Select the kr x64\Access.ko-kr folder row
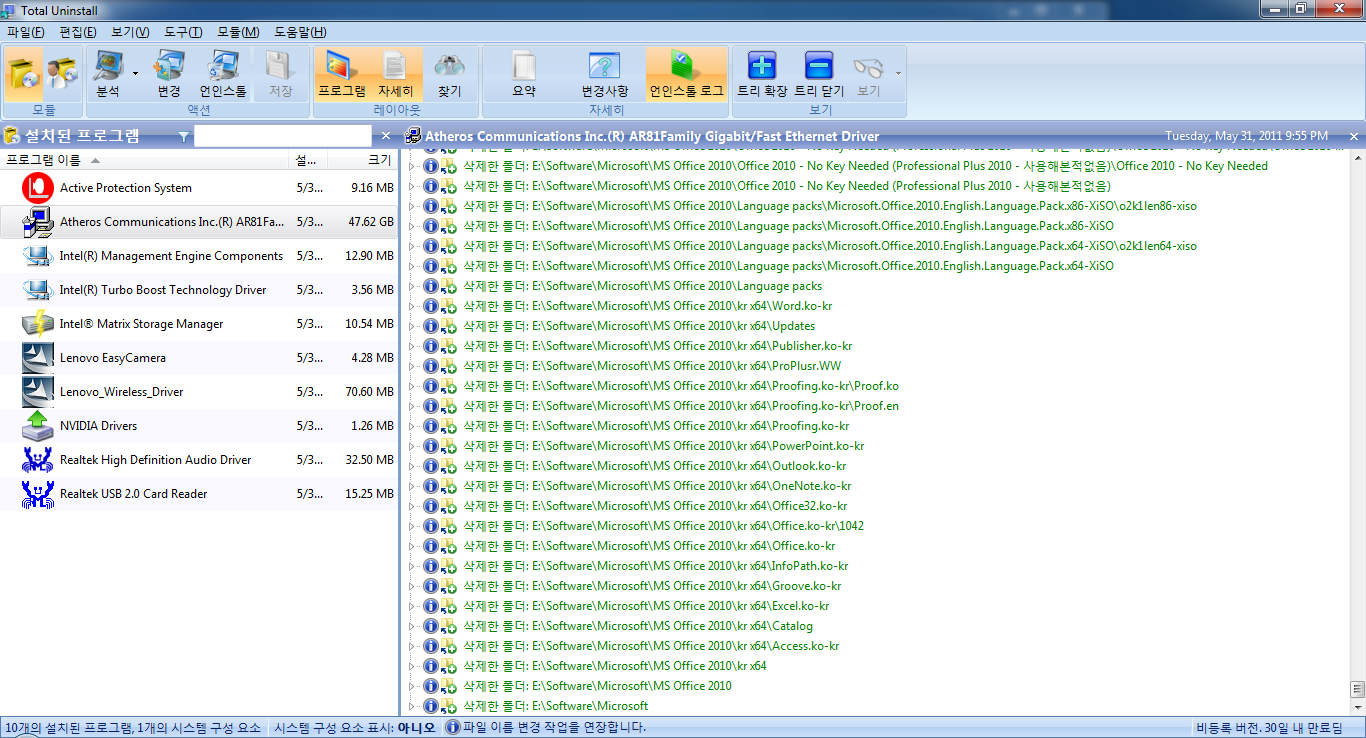 coord(651,646)
